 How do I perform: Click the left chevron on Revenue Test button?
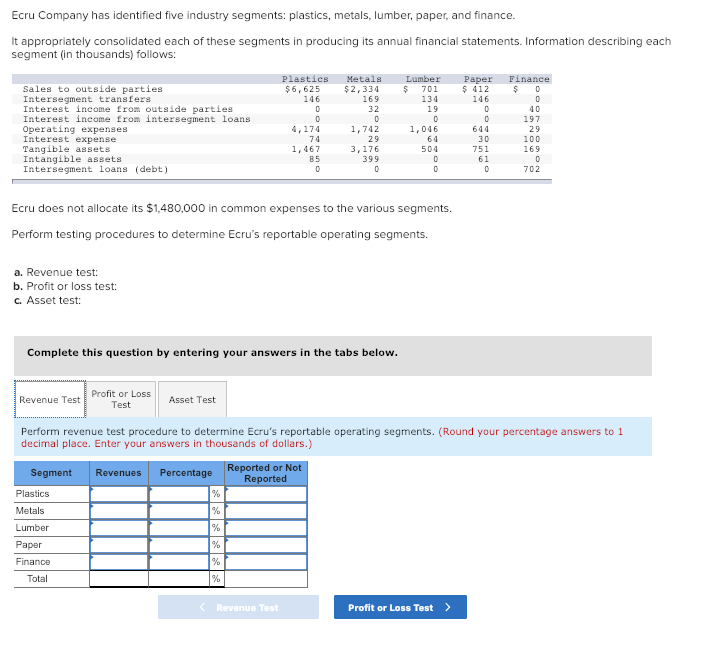pos(202,607)
